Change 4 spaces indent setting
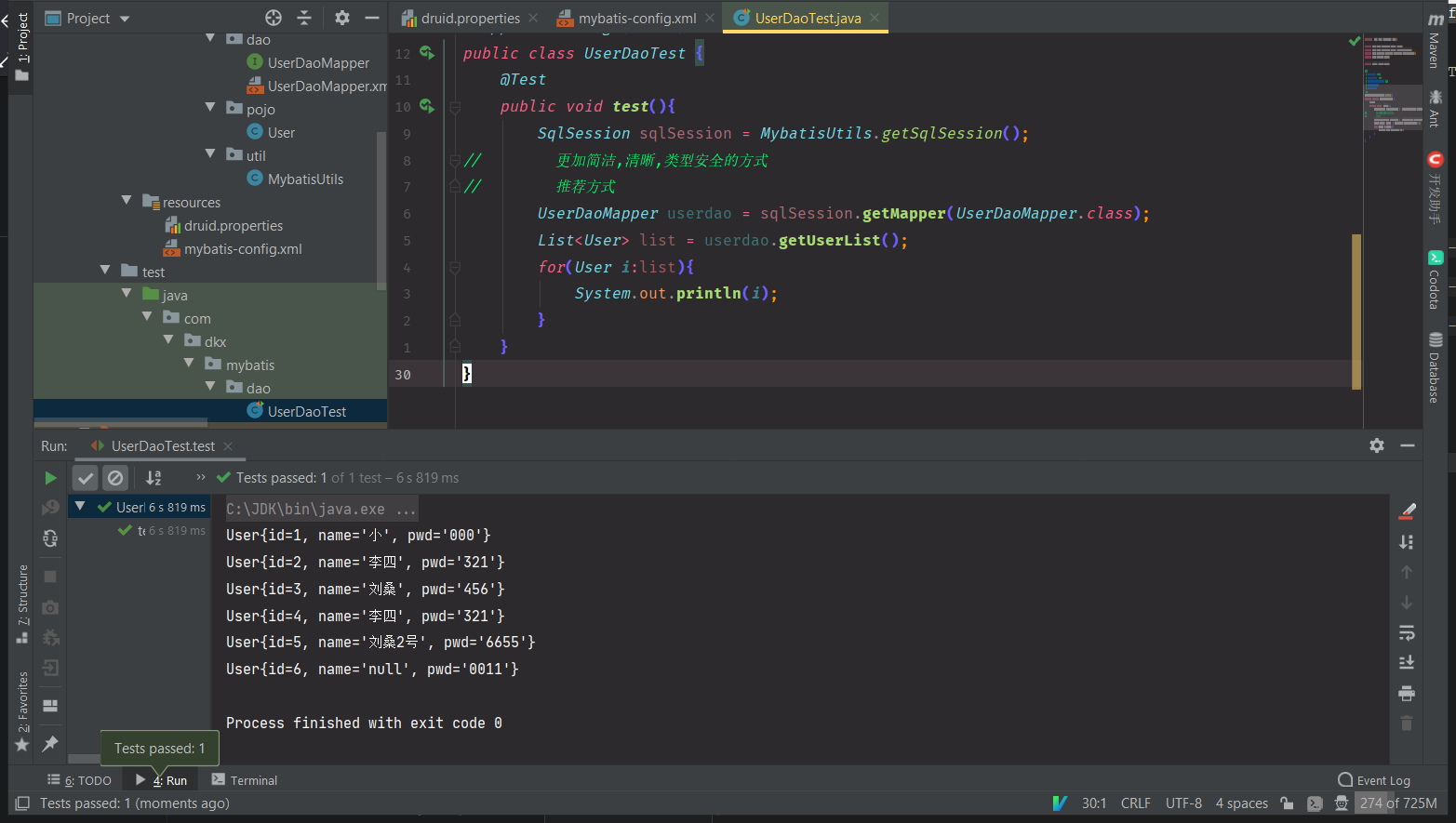 tap(1241, 803)
